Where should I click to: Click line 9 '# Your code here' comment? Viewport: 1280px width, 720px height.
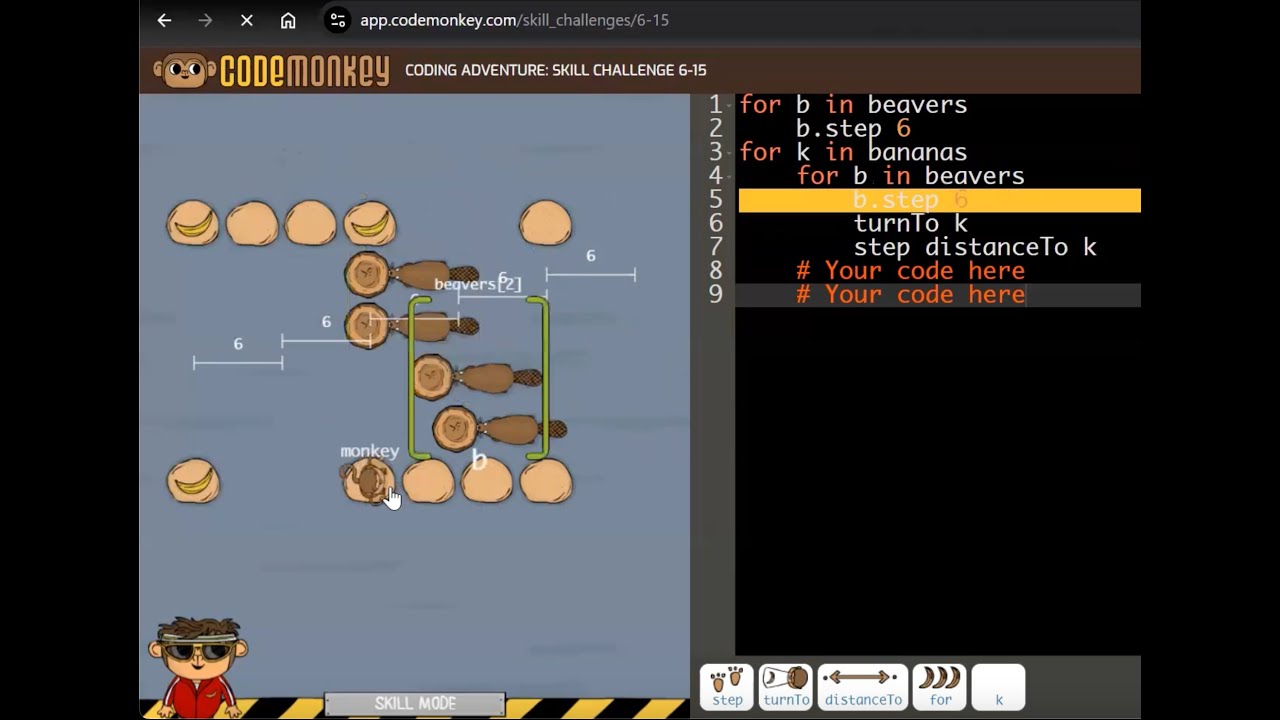[x=910, y=295]
